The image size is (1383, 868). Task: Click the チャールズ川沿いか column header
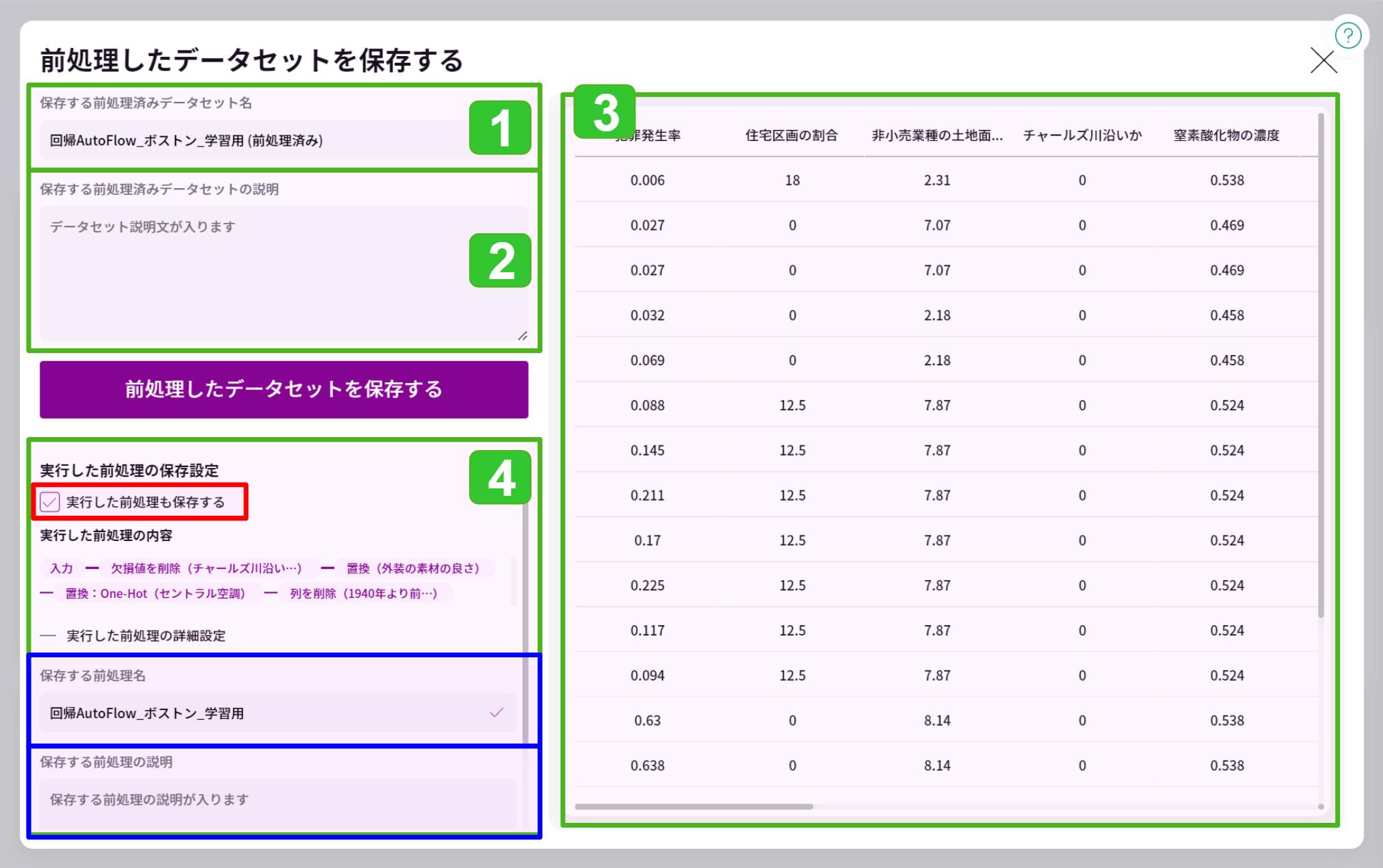pyautogui.click(x=1082, y=135)
